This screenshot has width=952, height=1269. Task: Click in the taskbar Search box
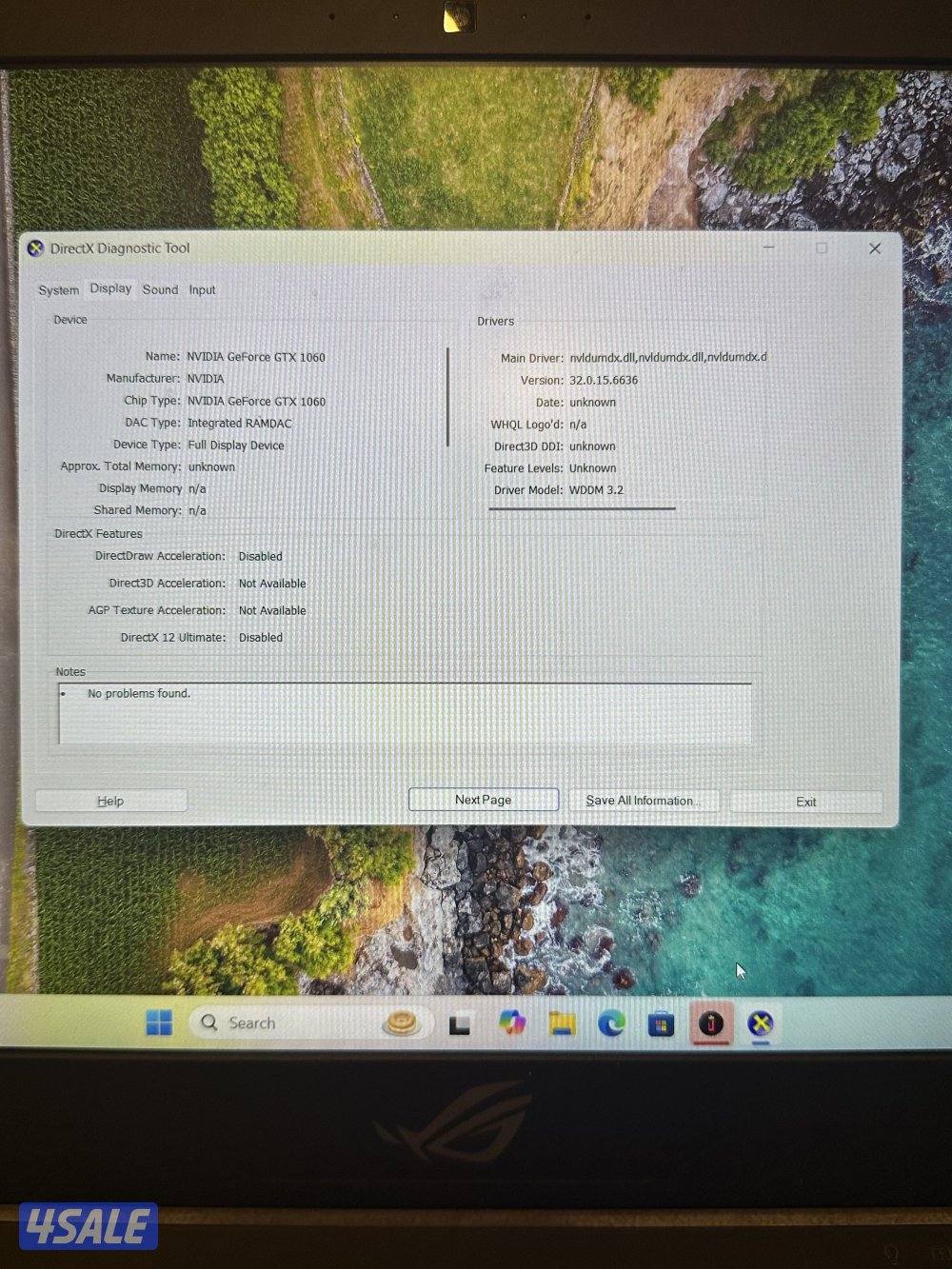tap(286, 1023)
